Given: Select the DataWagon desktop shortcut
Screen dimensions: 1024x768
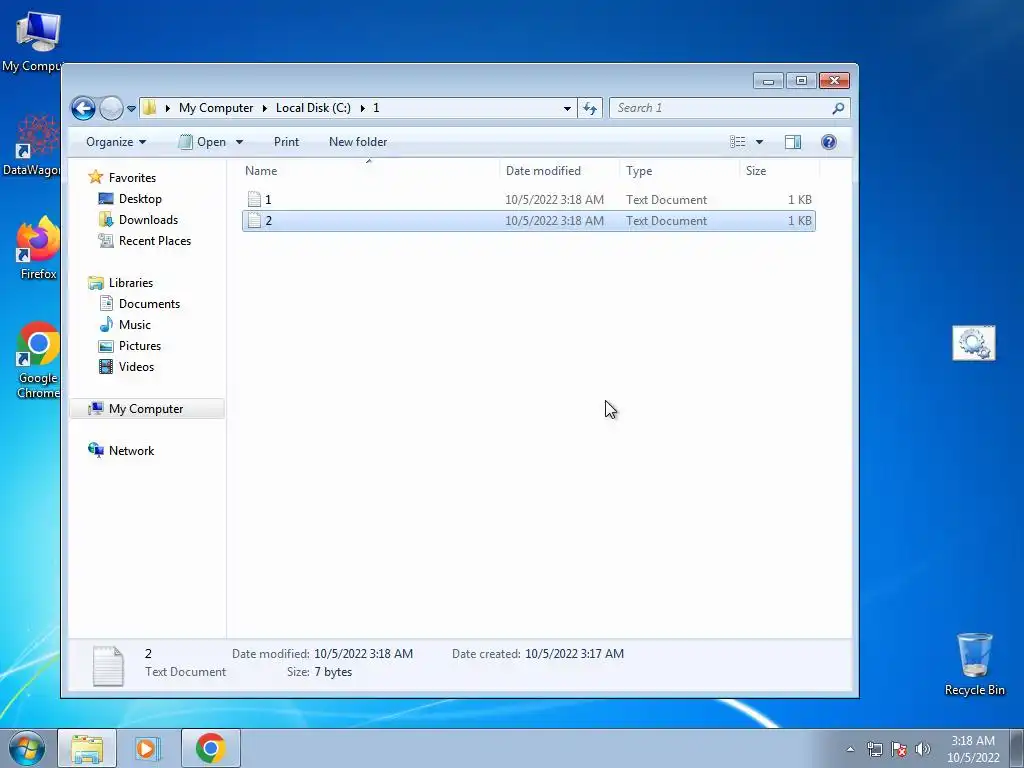Looking at the screenshot, I should pos(33,145).
